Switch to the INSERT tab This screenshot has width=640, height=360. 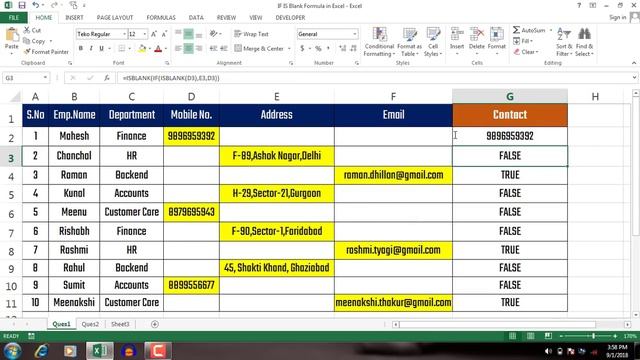point(74,18)
